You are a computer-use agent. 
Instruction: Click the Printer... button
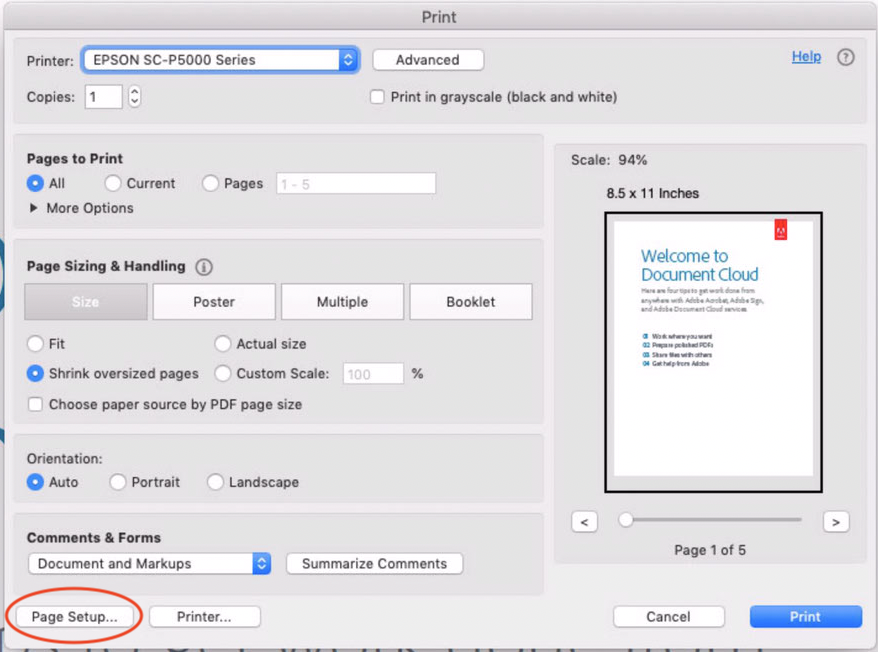204,617
